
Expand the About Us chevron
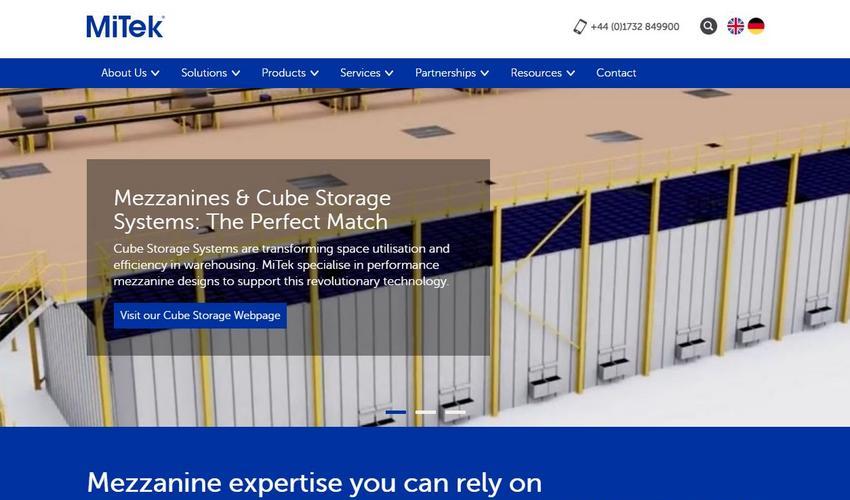(x=155, y=73)
